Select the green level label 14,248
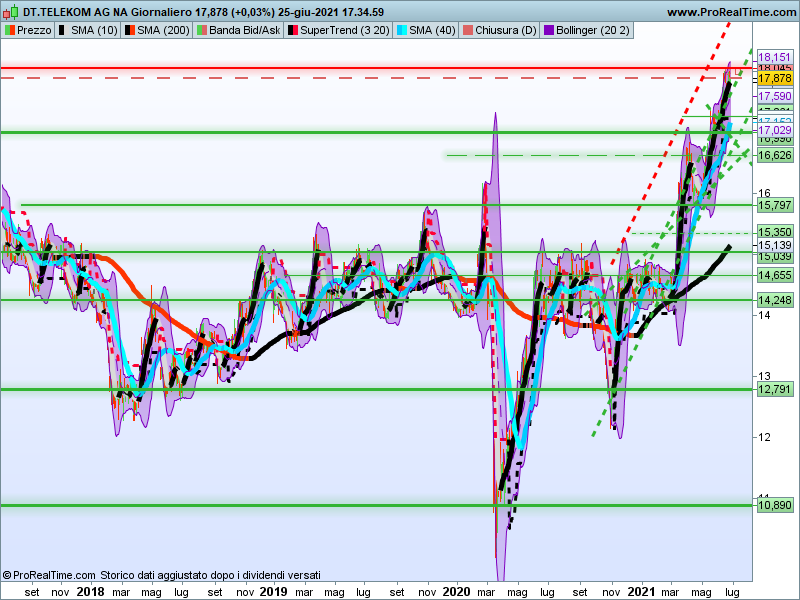The height and width of the screenshot is (600, 800). [x=774, y=300]
